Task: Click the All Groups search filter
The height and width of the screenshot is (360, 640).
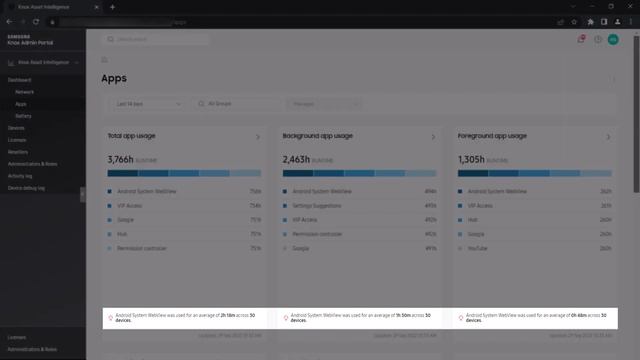Action: pos(236,104)
